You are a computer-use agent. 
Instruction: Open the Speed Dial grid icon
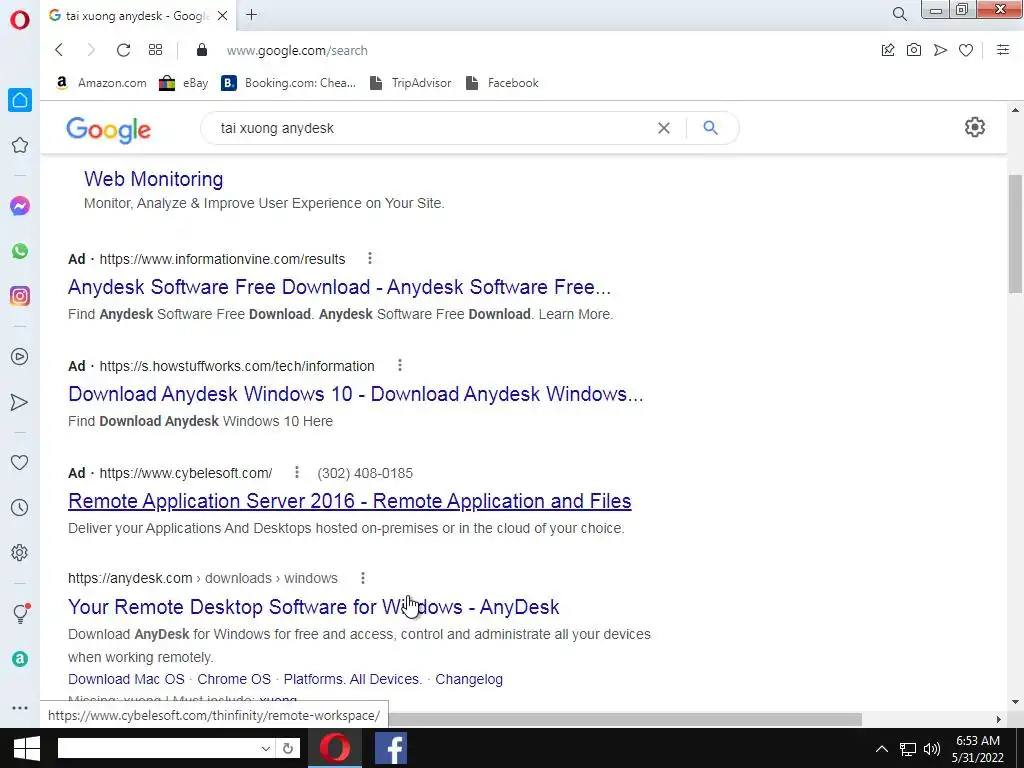pyautogui.click(x=155, y=50)
